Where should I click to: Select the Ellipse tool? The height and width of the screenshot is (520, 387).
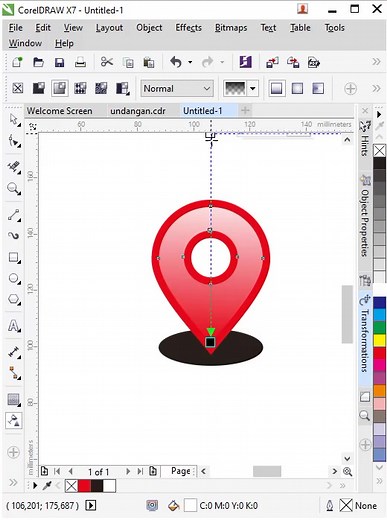tap(14, 278)
